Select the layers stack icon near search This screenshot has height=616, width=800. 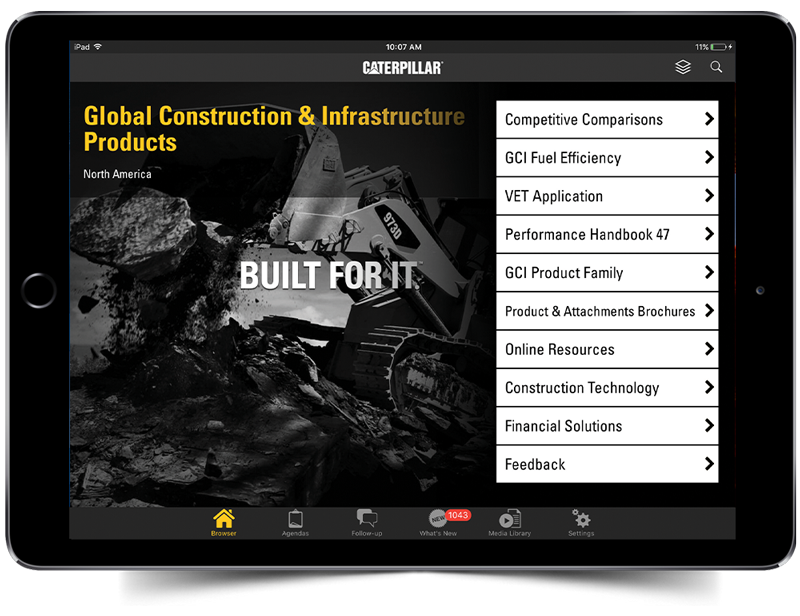pyautogui.click(x=683, y=67)
